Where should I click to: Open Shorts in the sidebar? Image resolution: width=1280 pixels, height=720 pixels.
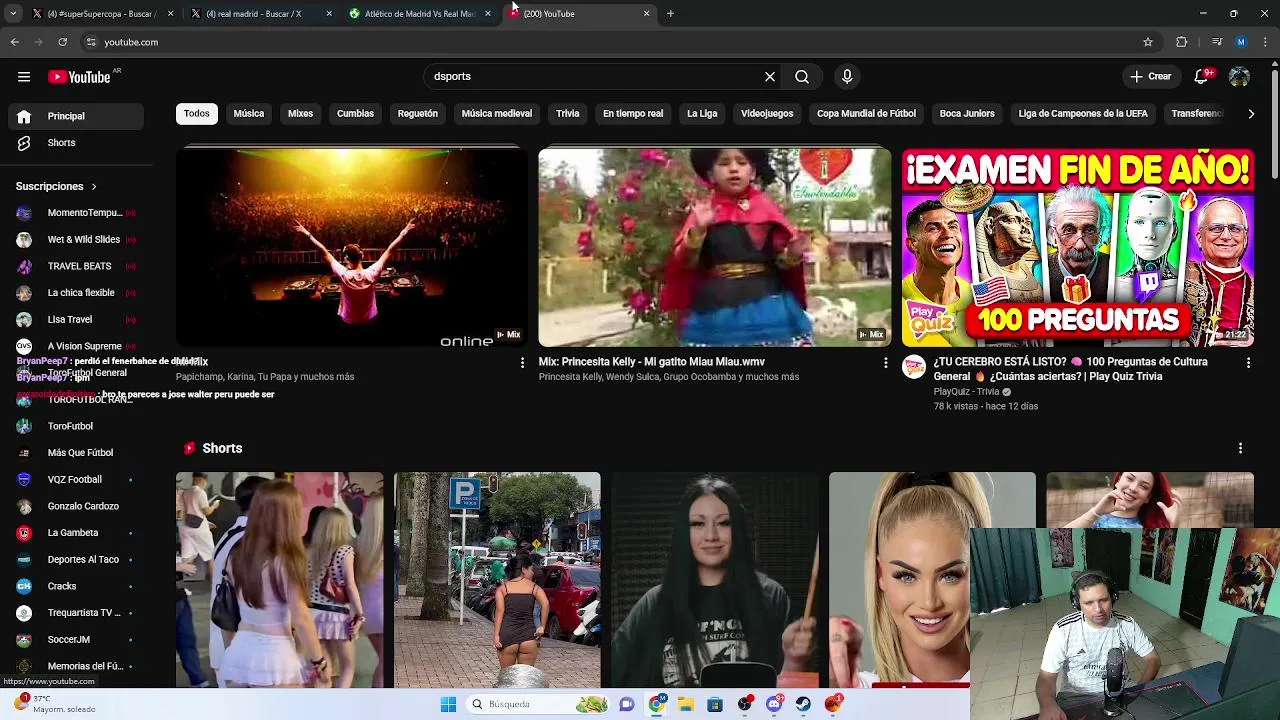click(x=76, y=143)
